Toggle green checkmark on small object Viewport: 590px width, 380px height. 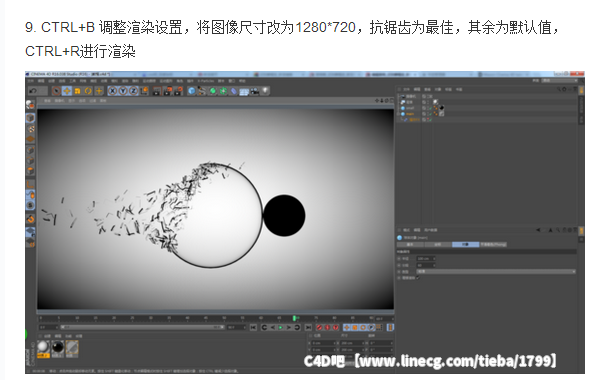[x=430, y=108]
